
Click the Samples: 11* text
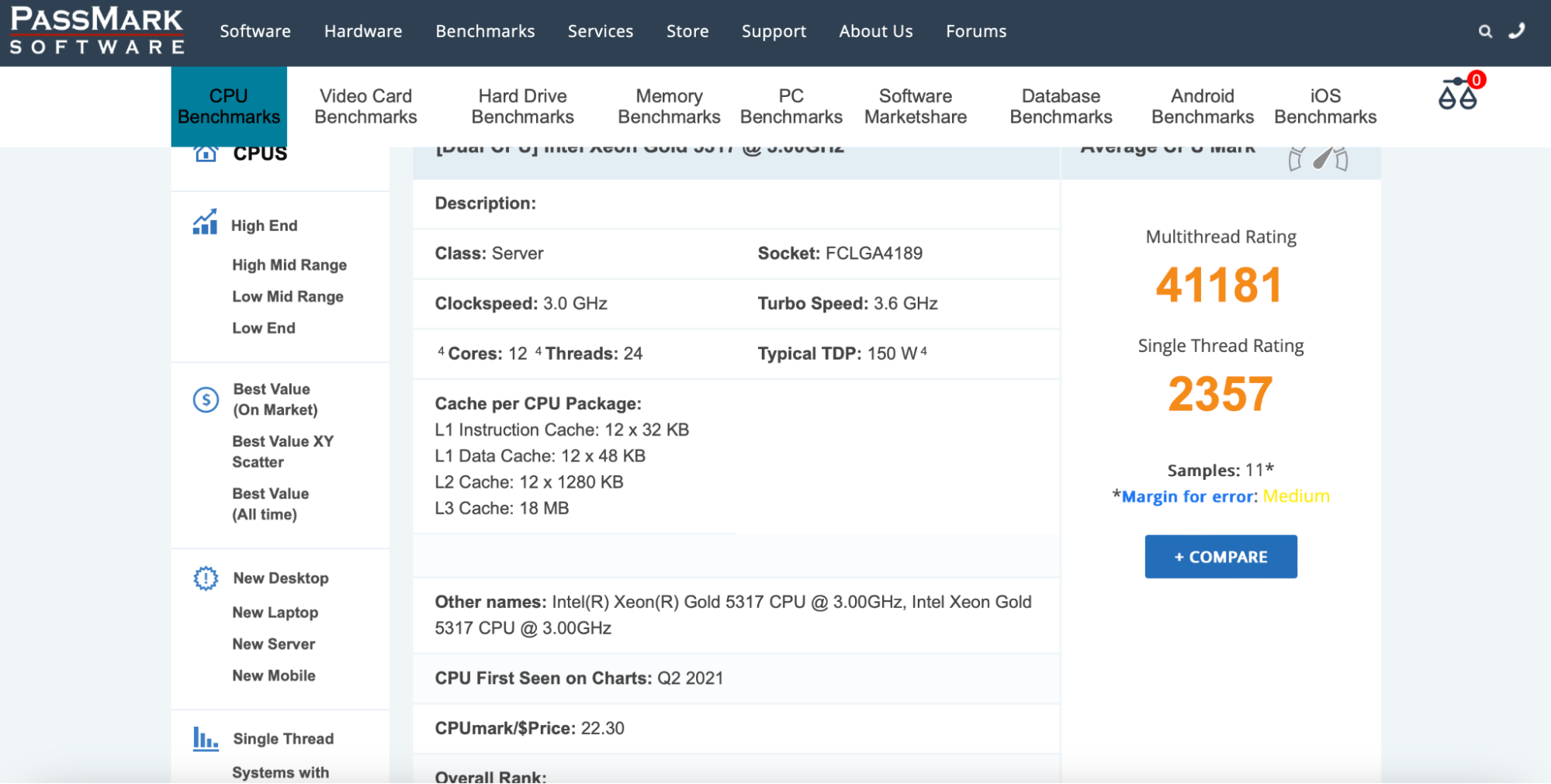pyautogui.click(x=1220, y=470)
